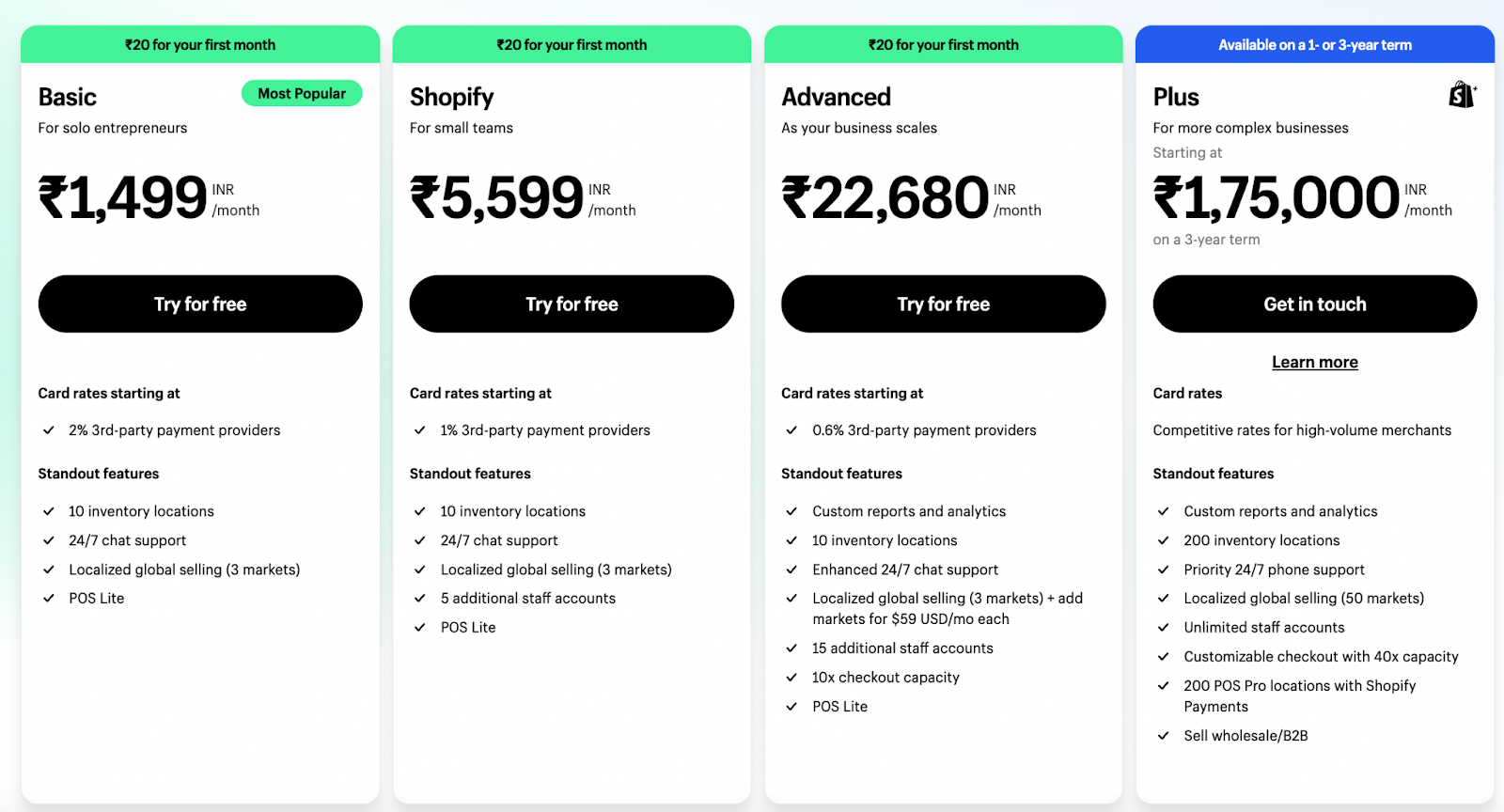This screenshot has height=812, width=1504.
Task: Click checkmark beside 2% 3rd-party payment providers
Action: tap(48, 430)
